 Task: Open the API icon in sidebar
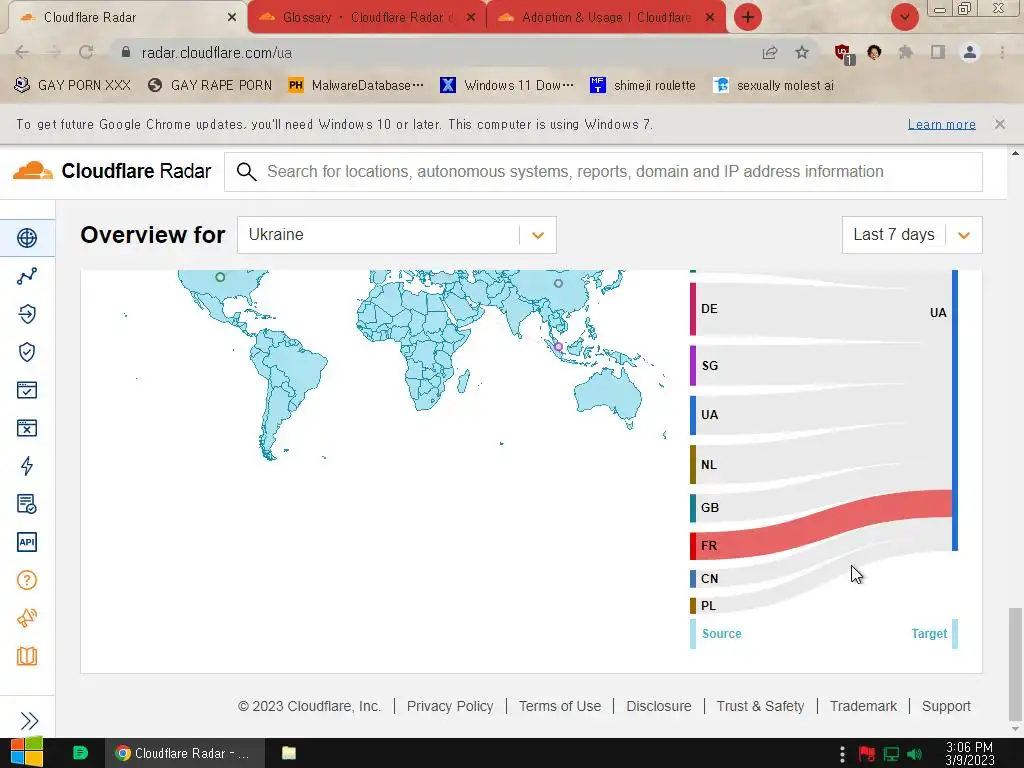tap(27, 542)
